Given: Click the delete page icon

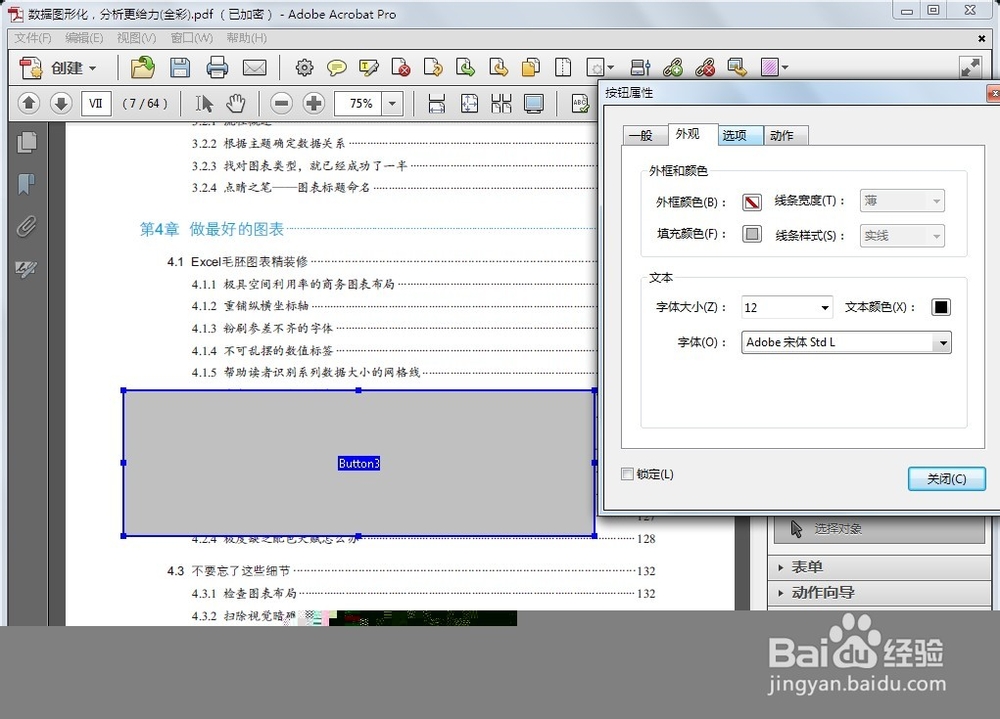Looking at the screenshot, I should point(401,67).
